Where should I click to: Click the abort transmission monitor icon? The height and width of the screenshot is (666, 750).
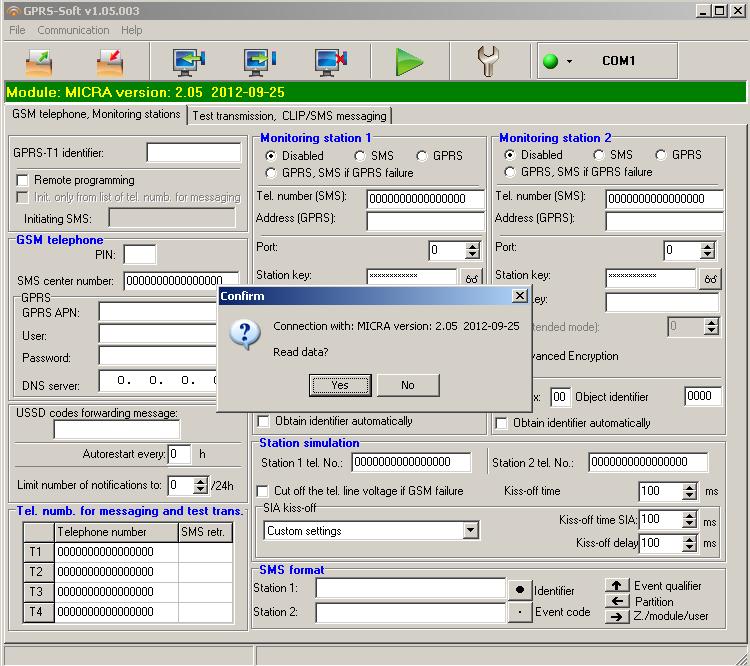coord(331,62)
